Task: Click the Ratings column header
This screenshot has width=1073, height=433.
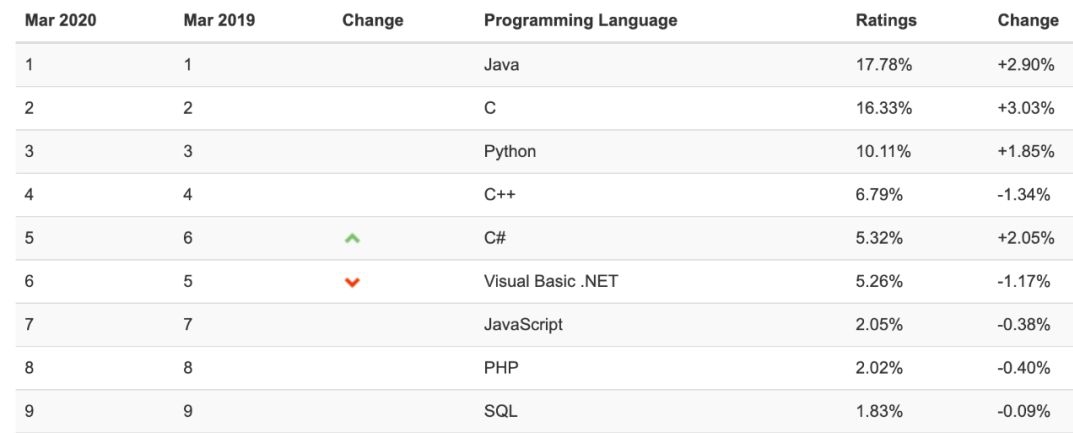Action: [885, 20]
